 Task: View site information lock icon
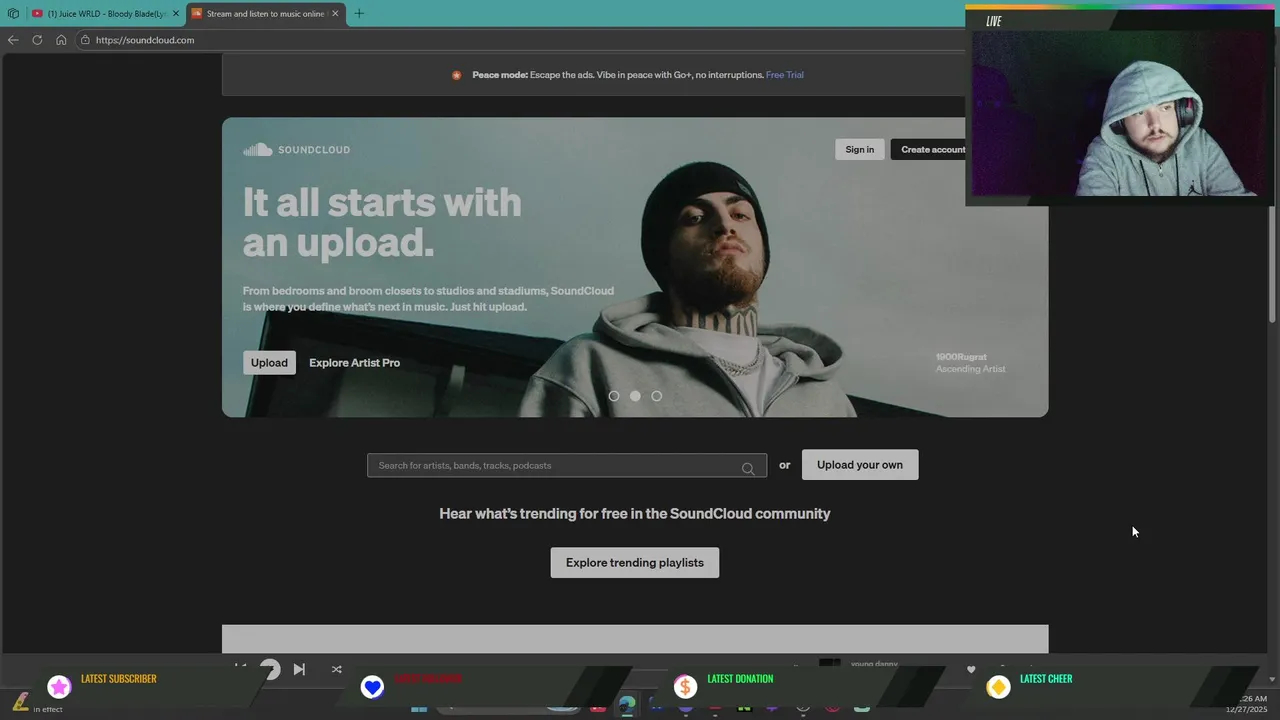click(x=86, y=40)
